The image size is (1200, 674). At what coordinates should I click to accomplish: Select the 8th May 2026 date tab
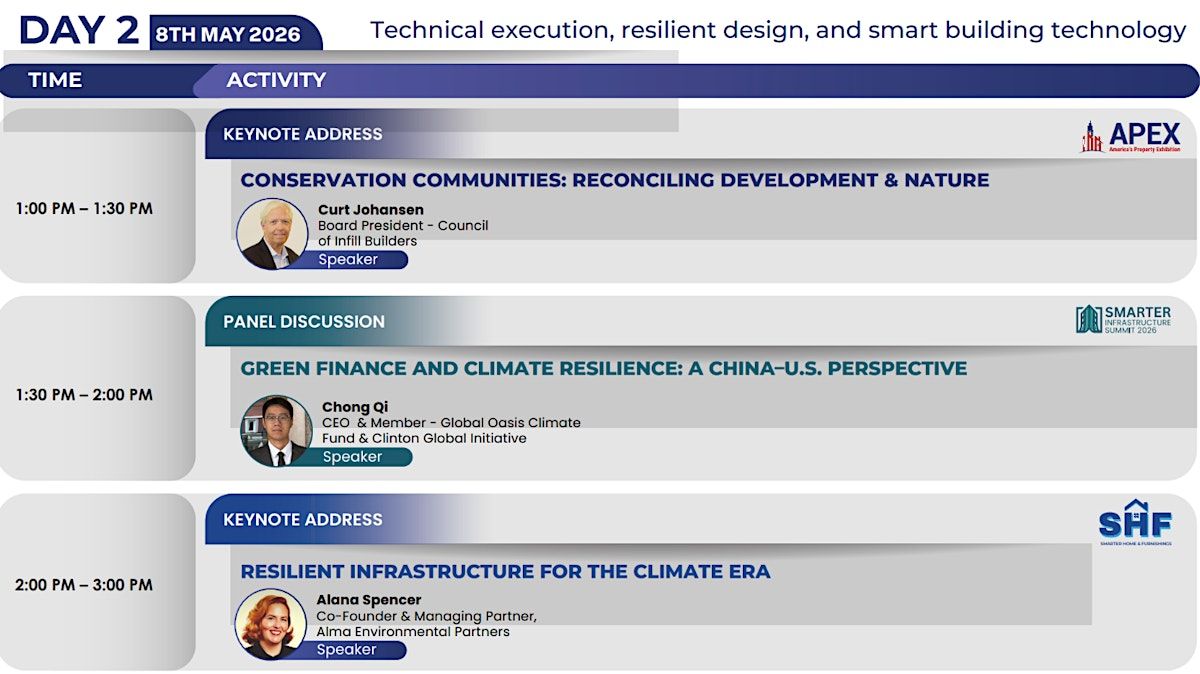pyautogui.click(x=228, y=35)
